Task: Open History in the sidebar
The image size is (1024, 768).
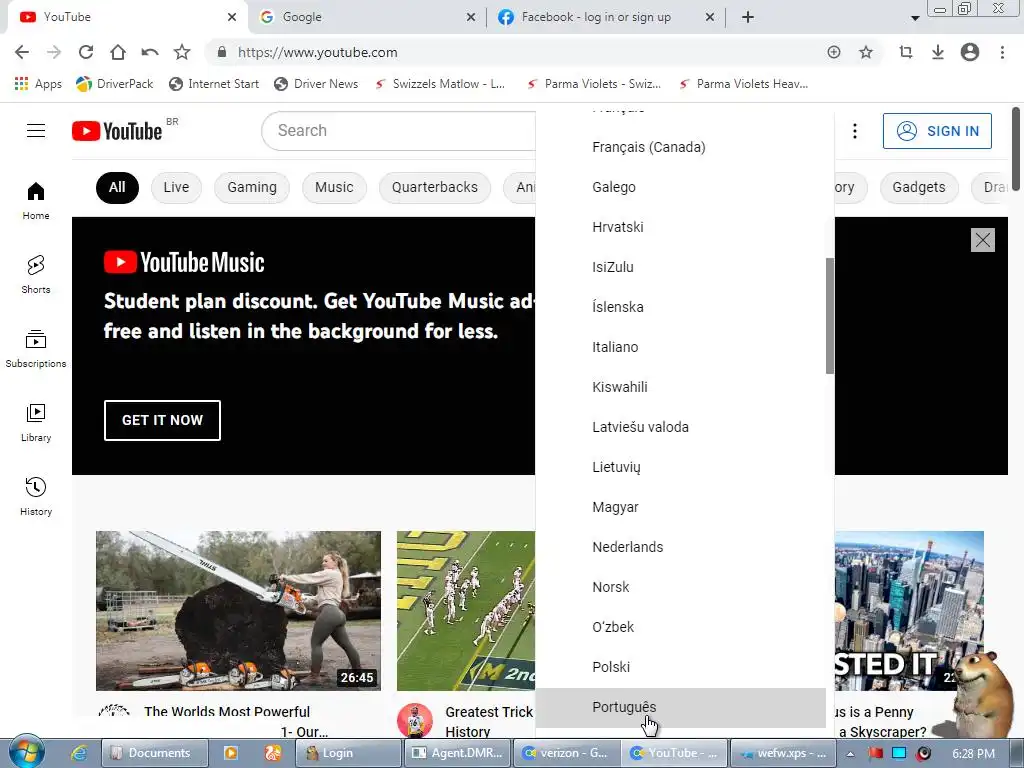Action: pos(36,496)
